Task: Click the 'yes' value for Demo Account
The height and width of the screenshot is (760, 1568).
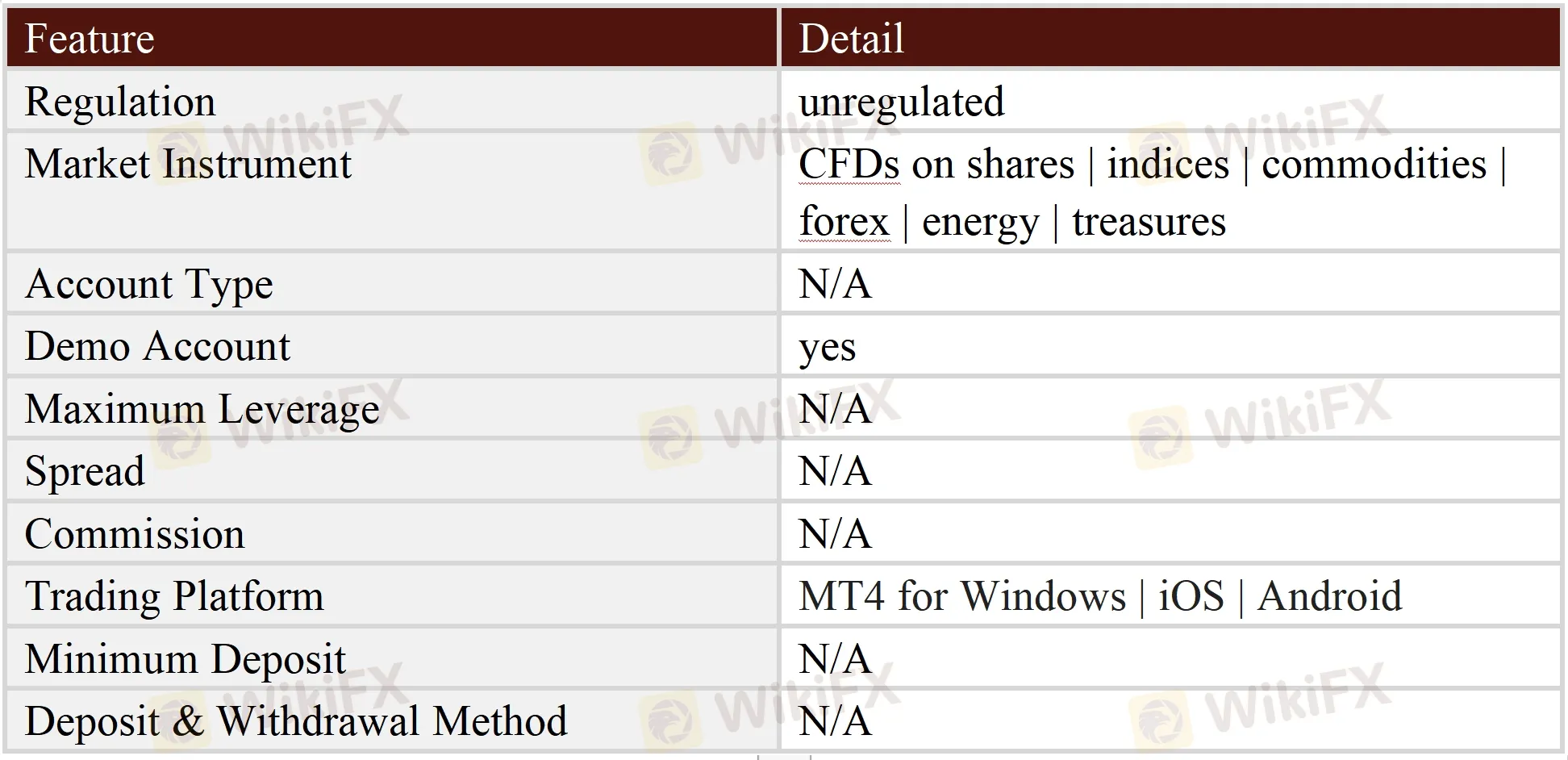Action: (x=827, y=348)
